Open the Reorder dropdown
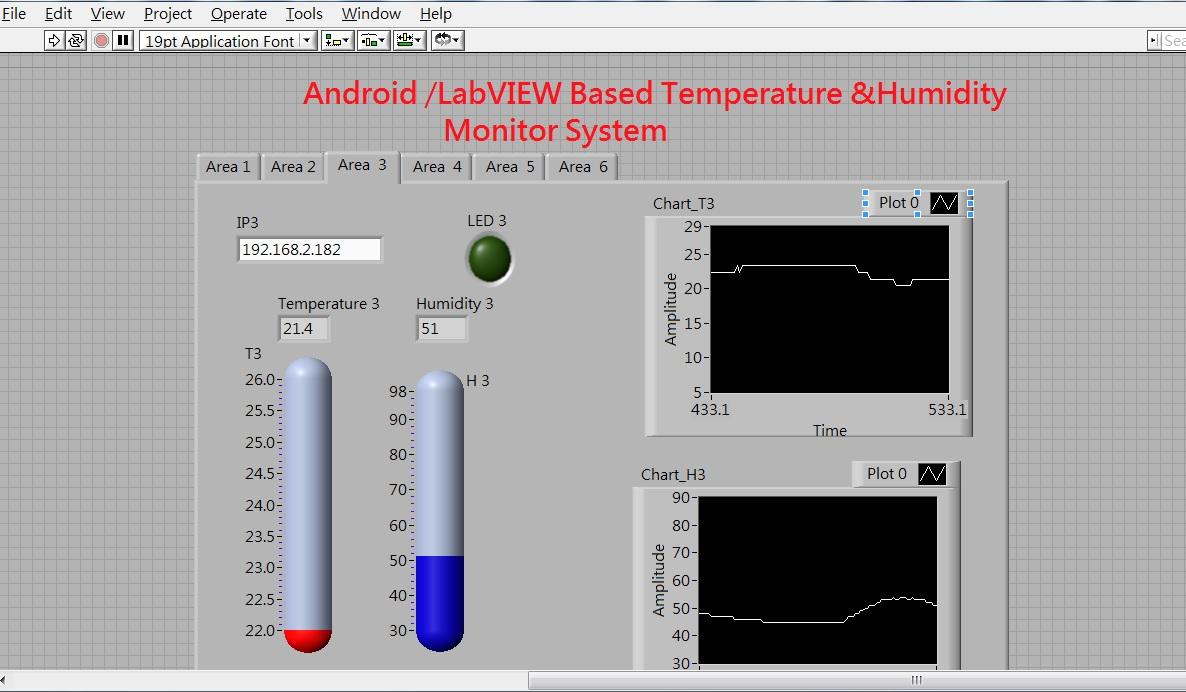Screen dimensions: 1186x692 (448, 40)
